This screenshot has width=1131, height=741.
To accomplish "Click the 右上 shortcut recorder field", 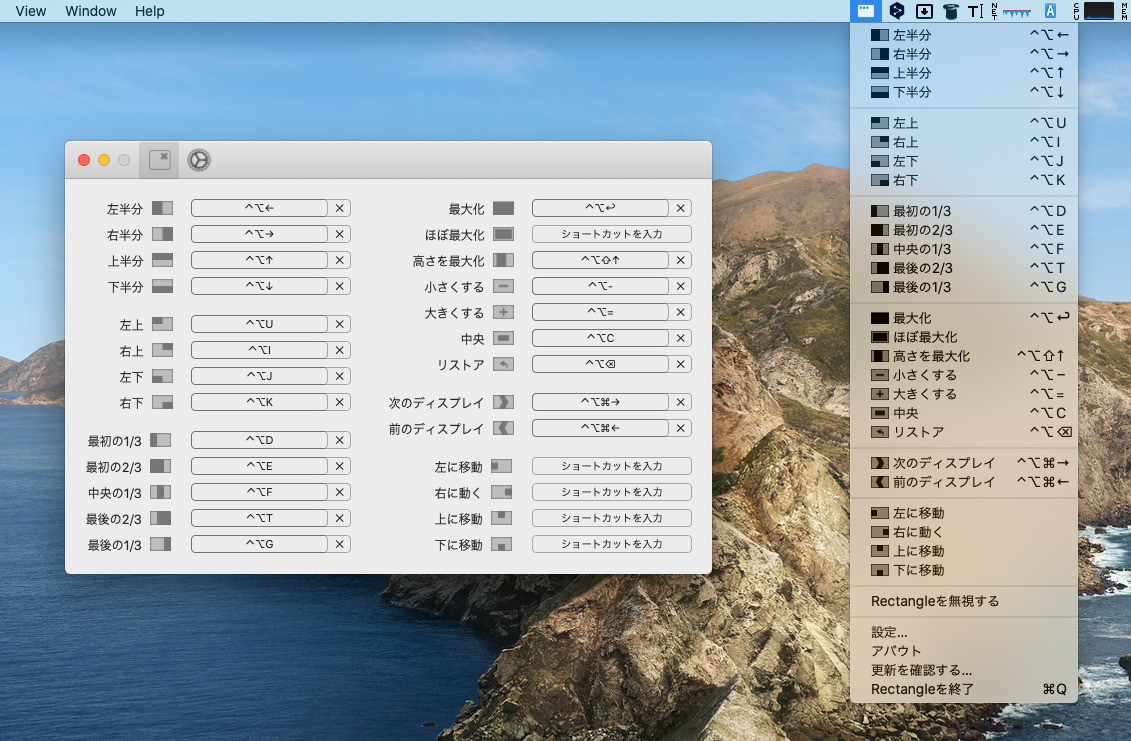I will pyautogui.click(x=259, y=351).
